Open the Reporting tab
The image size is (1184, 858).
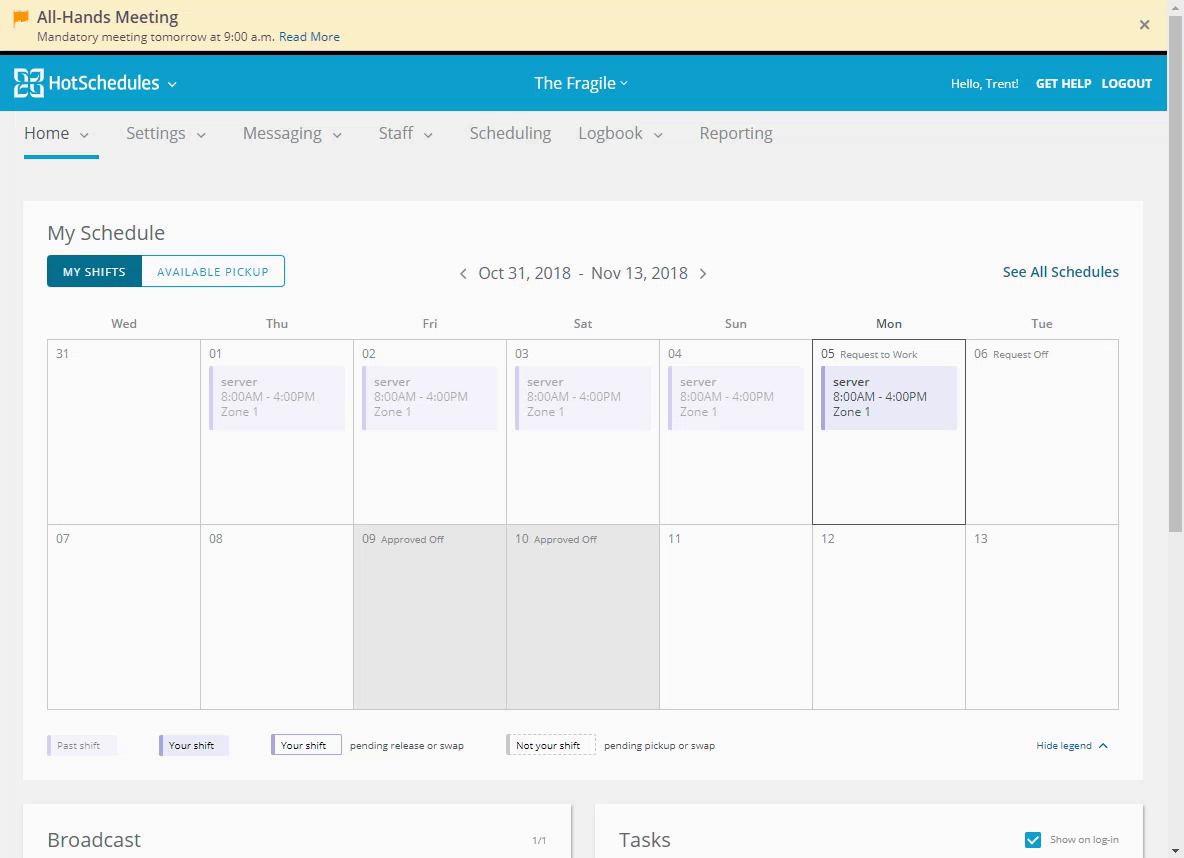736,134
